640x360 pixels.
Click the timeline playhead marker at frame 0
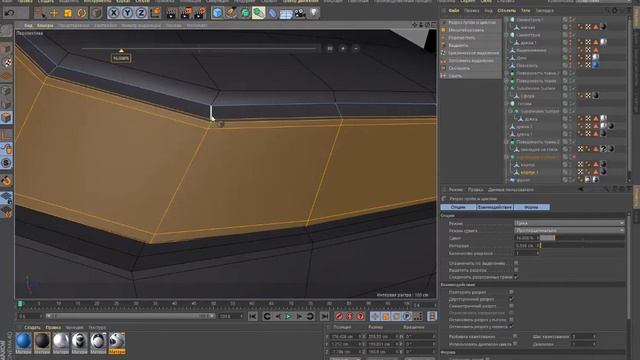coord(20,304)
